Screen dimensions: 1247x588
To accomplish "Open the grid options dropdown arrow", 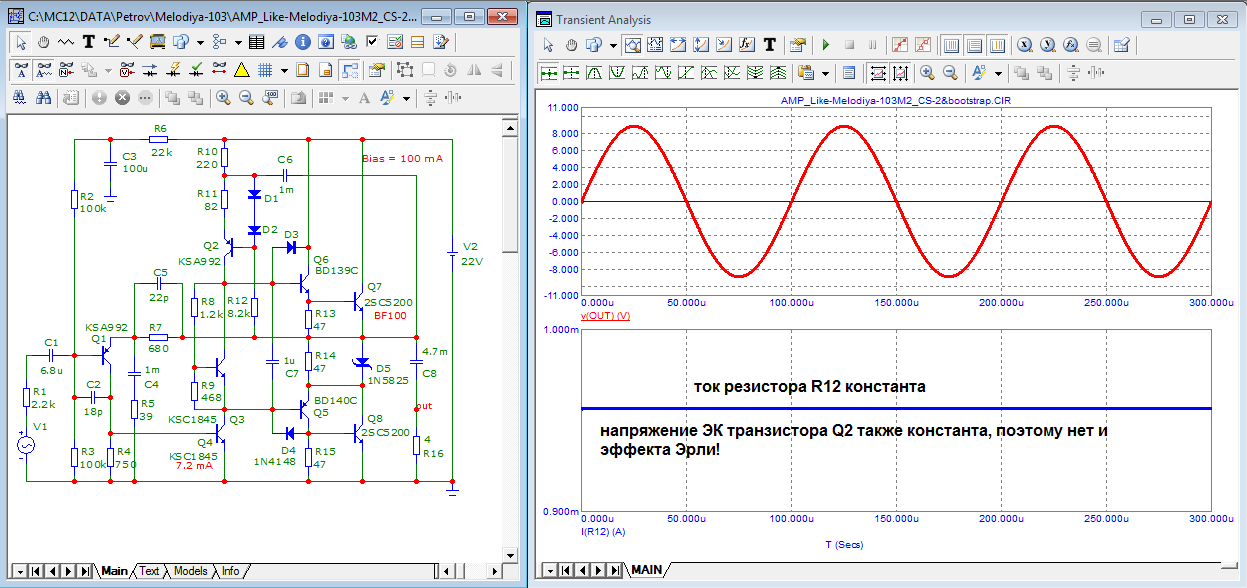I will (284, 70).
